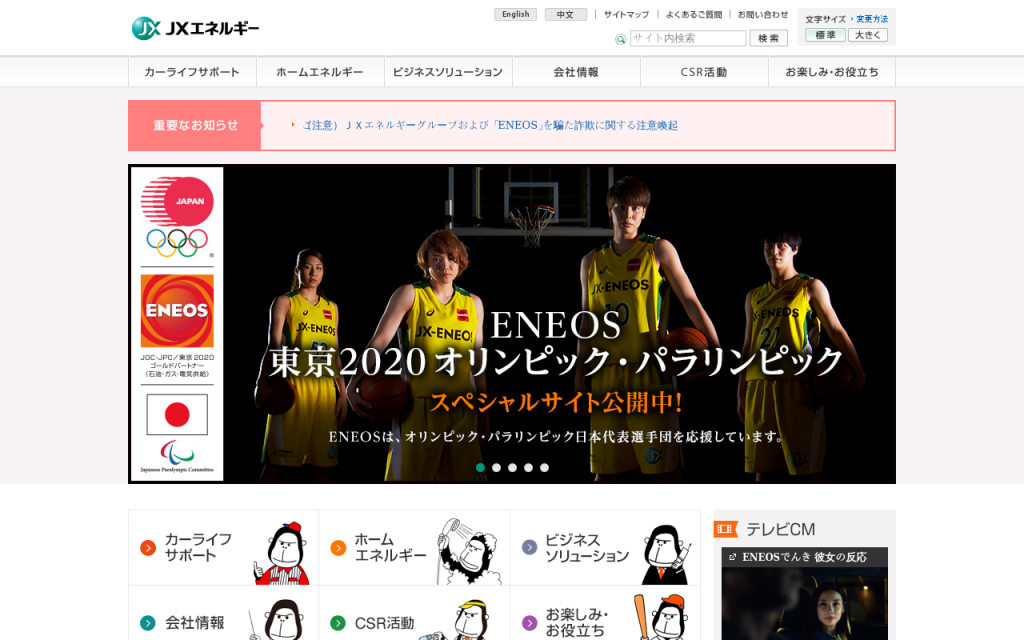The height and width of the screenshot is (640, 1024).
Task: Click the teal arrow icon beside 会社情報 tile
Action: (148, 623)
